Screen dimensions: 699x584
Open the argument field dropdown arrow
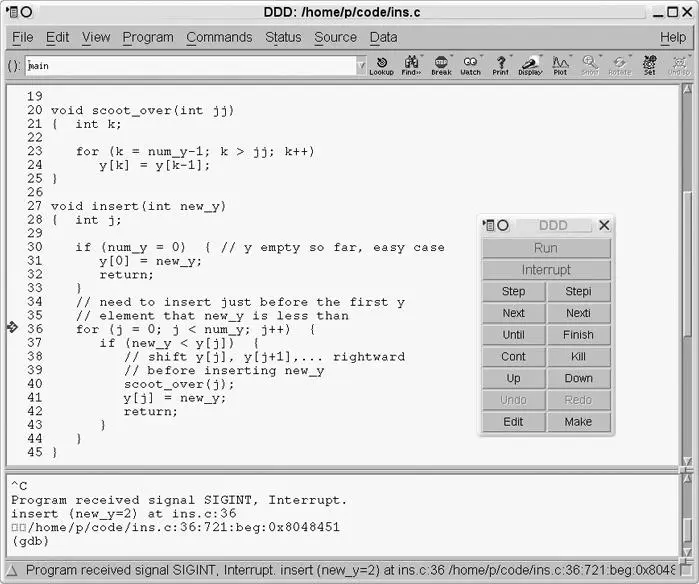coord(361,66)
